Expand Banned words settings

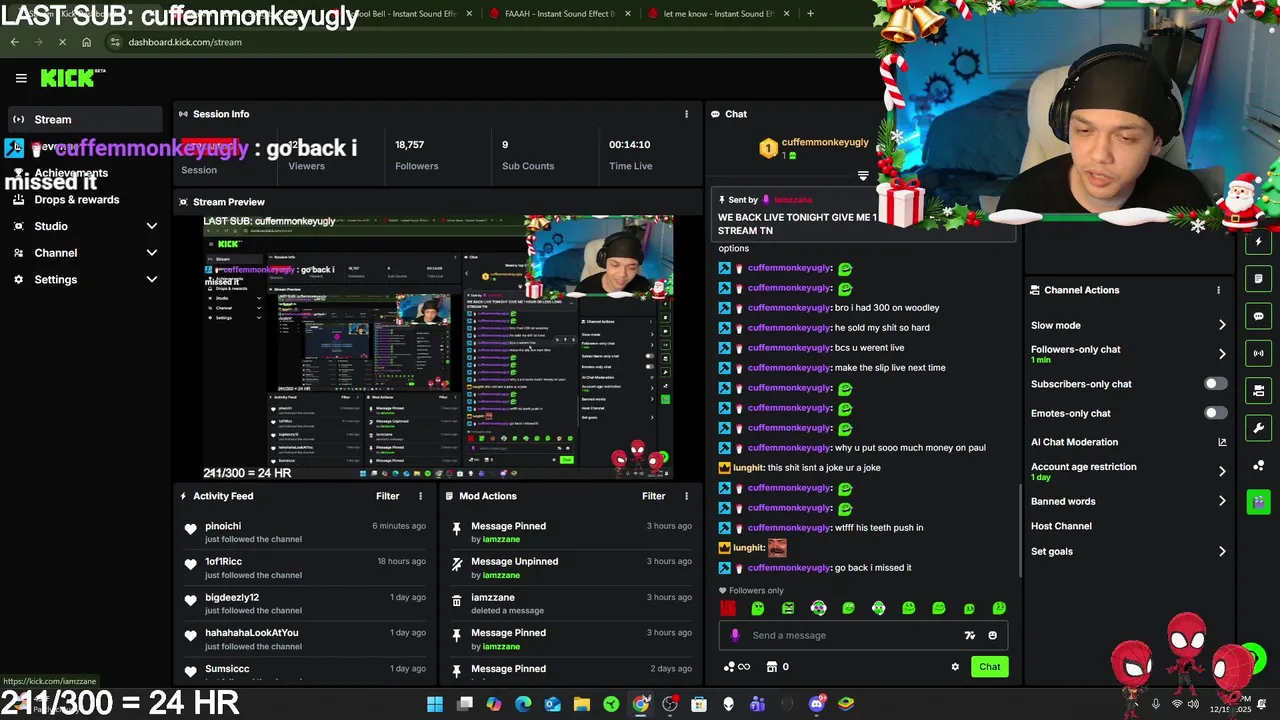click(x=1221, y=501)
